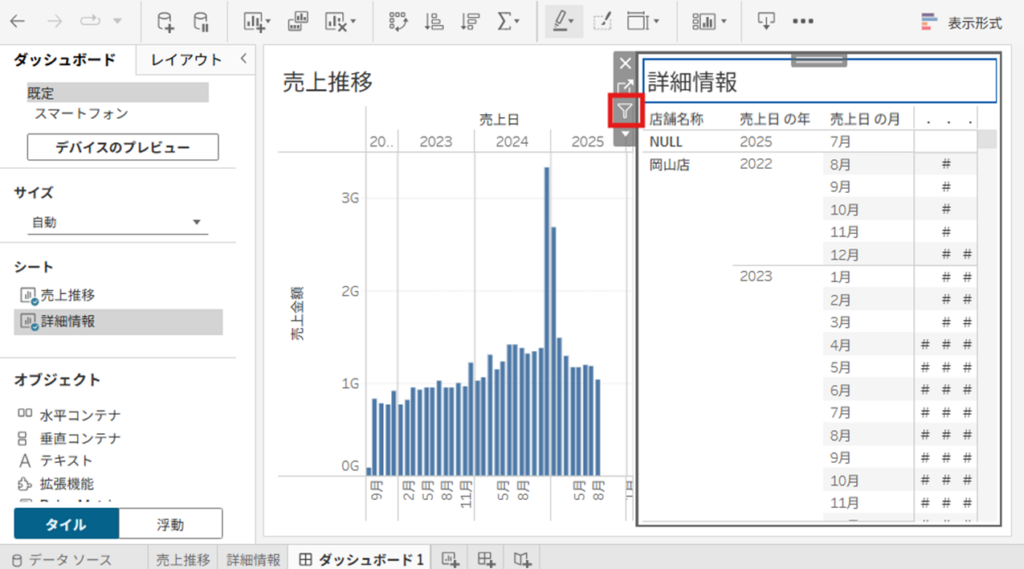Collapse the side pane with chevron

244,59
